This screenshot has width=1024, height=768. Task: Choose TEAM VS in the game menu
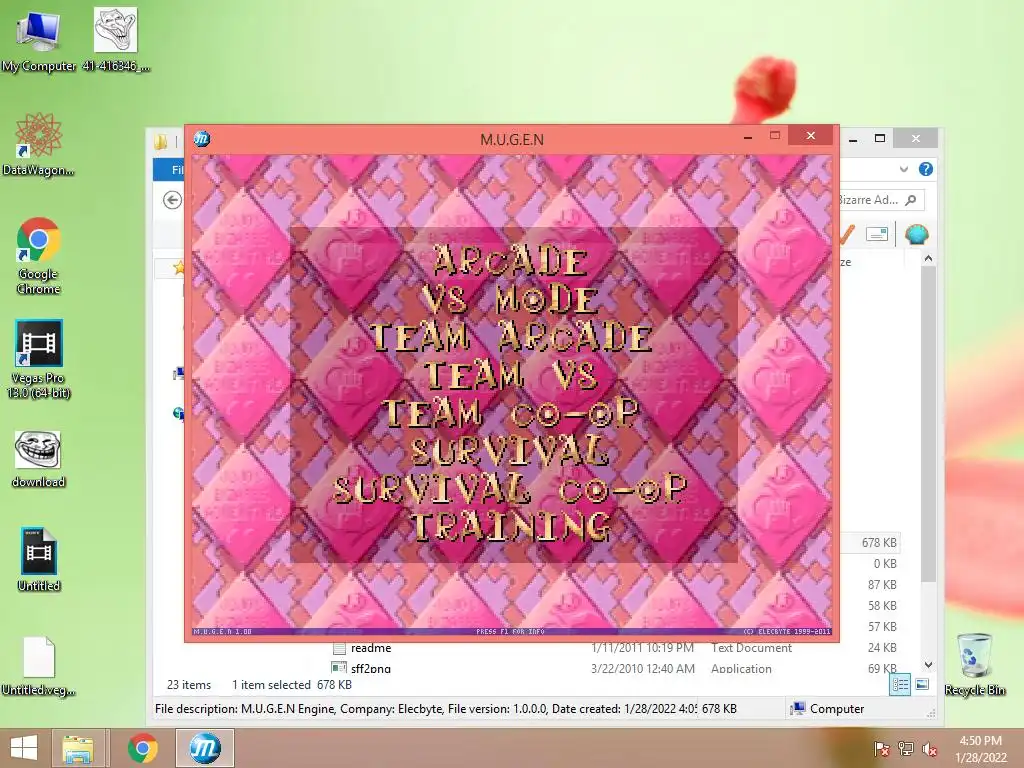[x=511, y=375]
